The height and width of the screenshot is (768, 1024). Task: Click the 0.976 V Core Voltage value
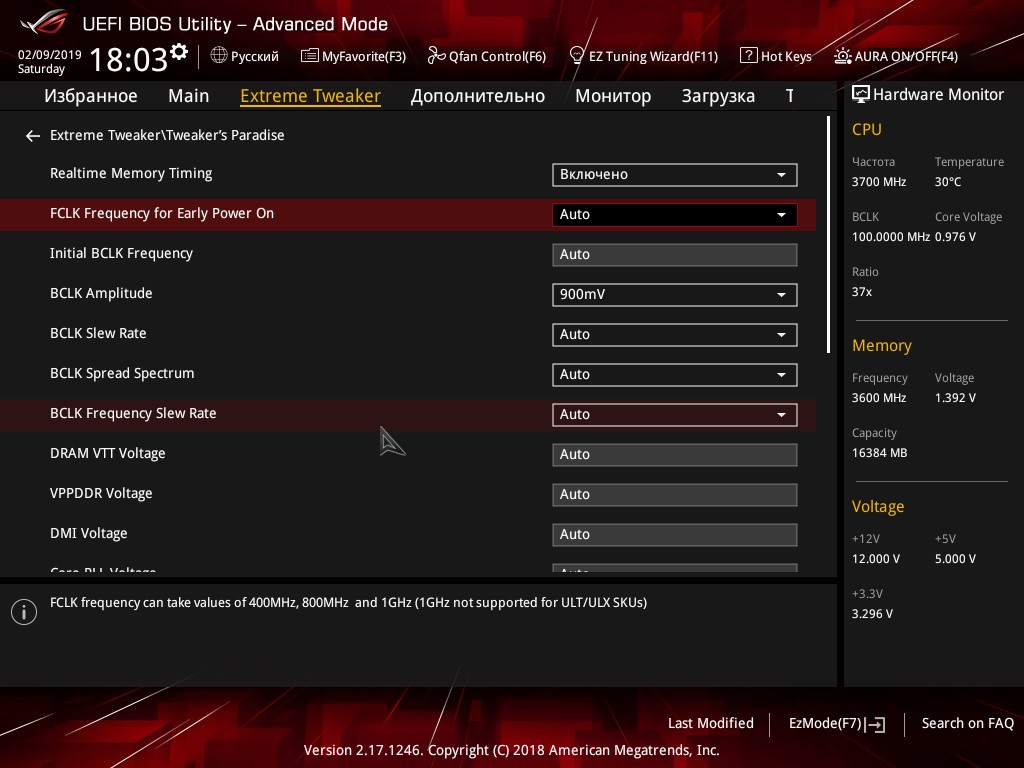(955, 237)
